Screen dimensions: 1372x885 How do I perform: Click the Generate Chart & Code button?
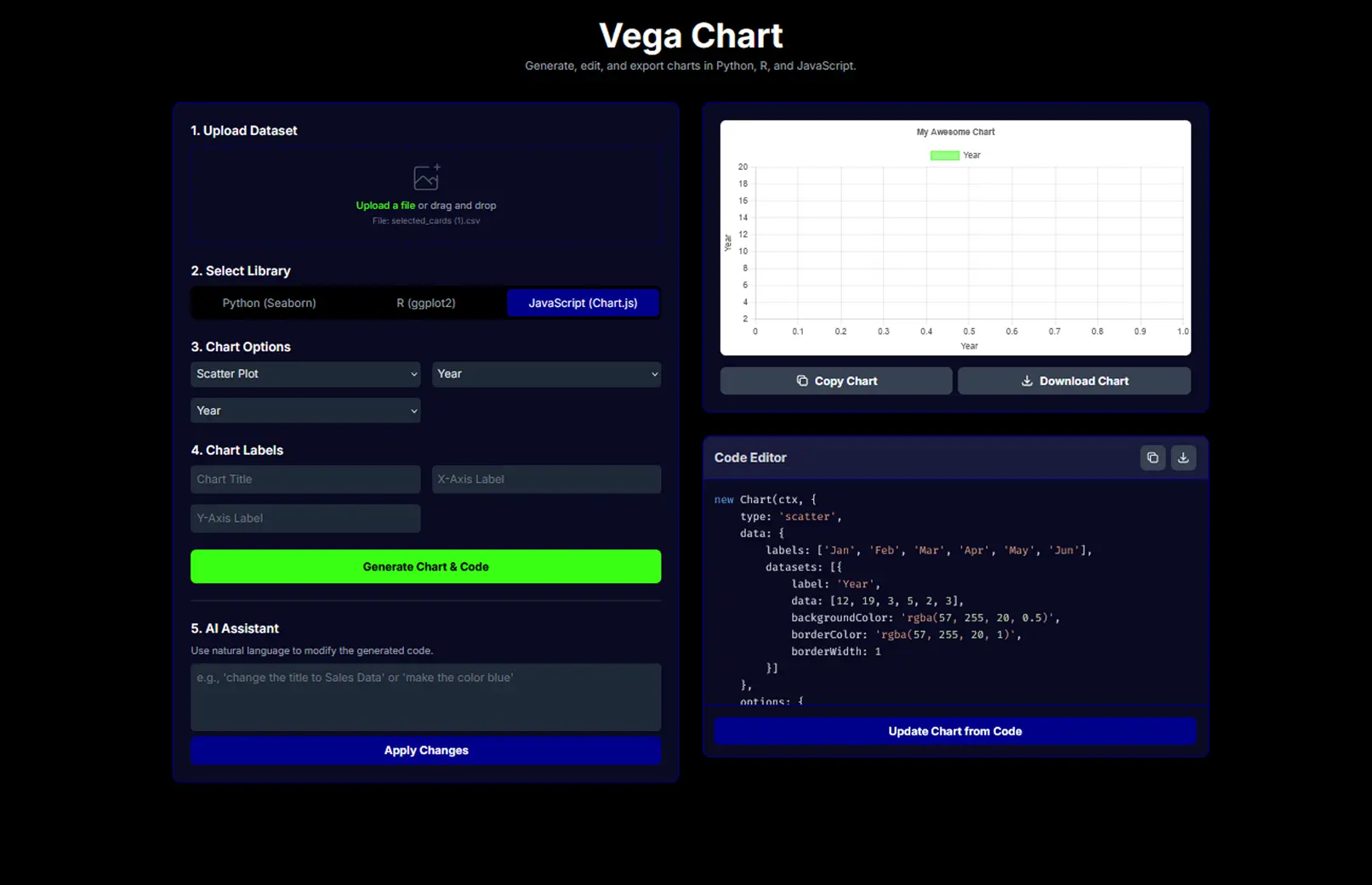[x=425, y=566]
